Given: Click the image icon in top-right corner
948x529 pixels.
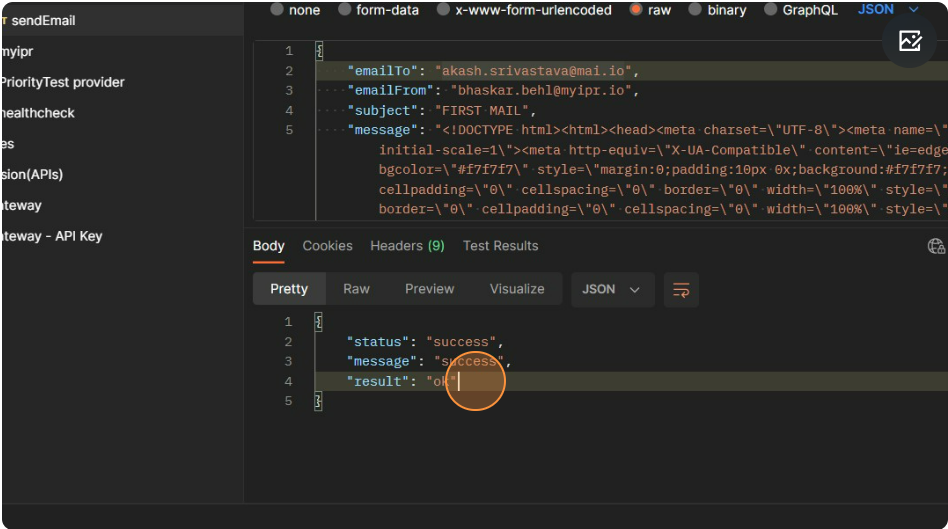Looking at the screenshot, I should [x=909, y=41].
